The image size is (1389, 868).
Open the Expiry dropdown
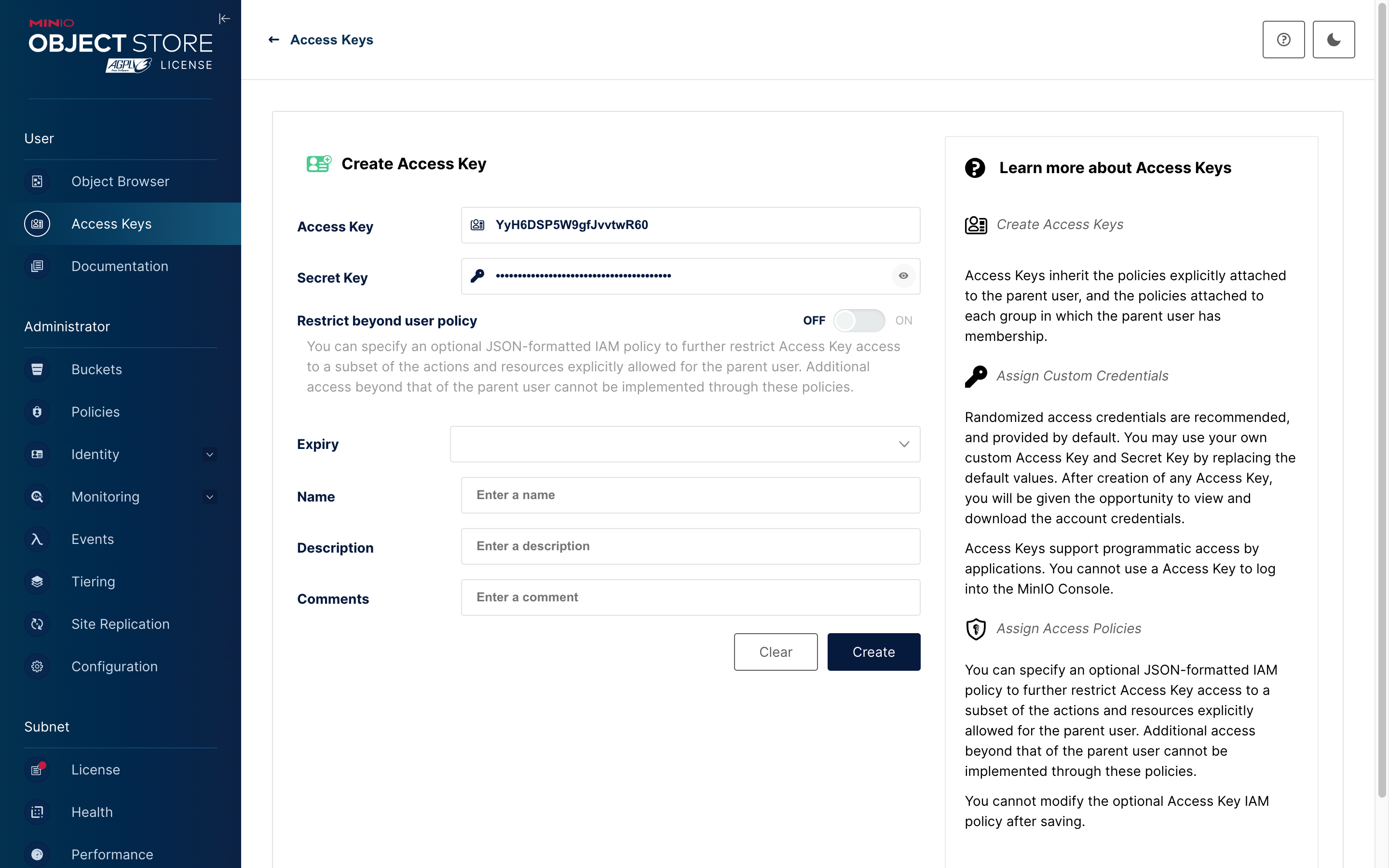685,444
